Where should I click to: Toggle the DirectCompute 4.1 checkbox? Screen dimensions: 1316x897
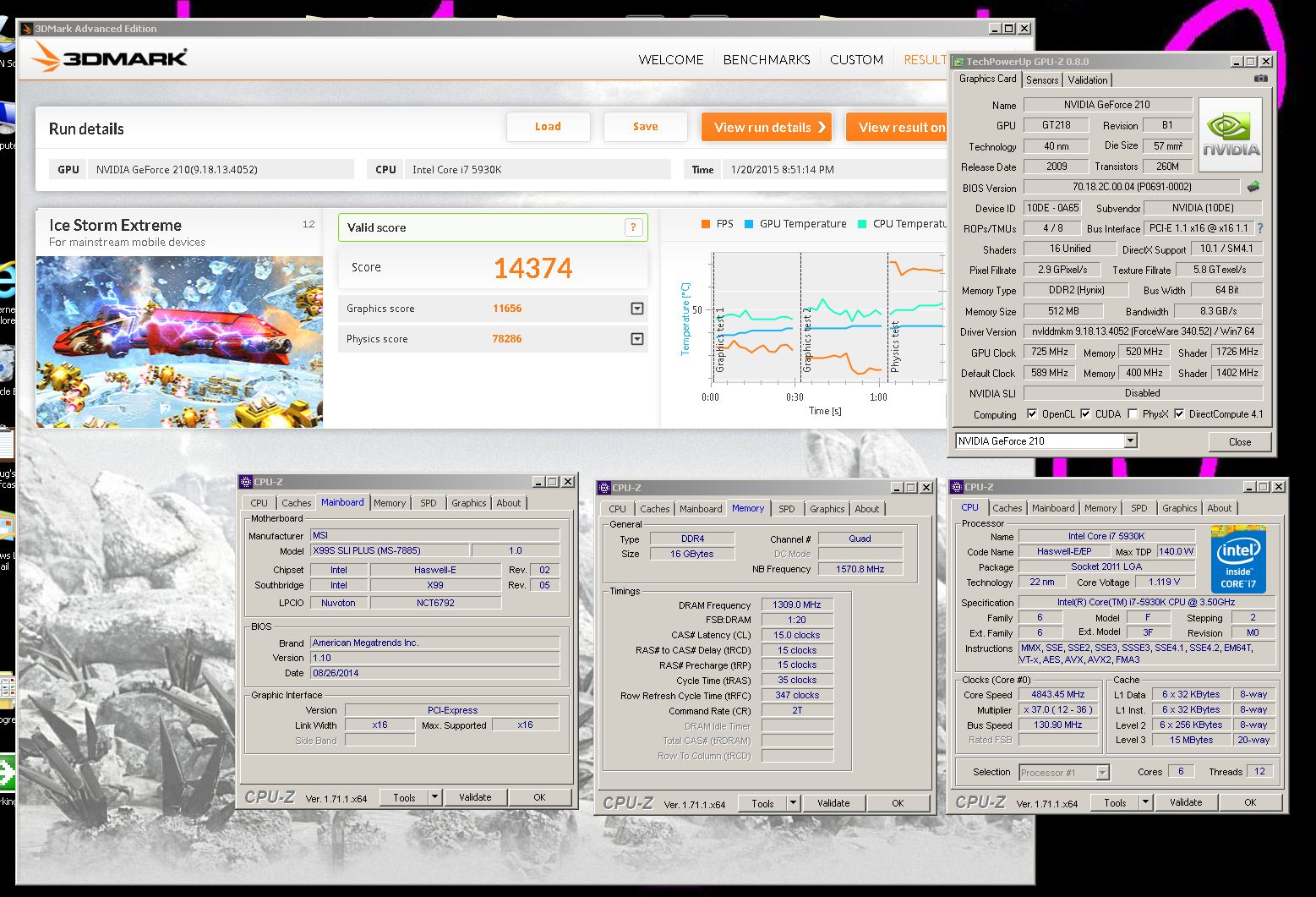tap(1179, 414)
